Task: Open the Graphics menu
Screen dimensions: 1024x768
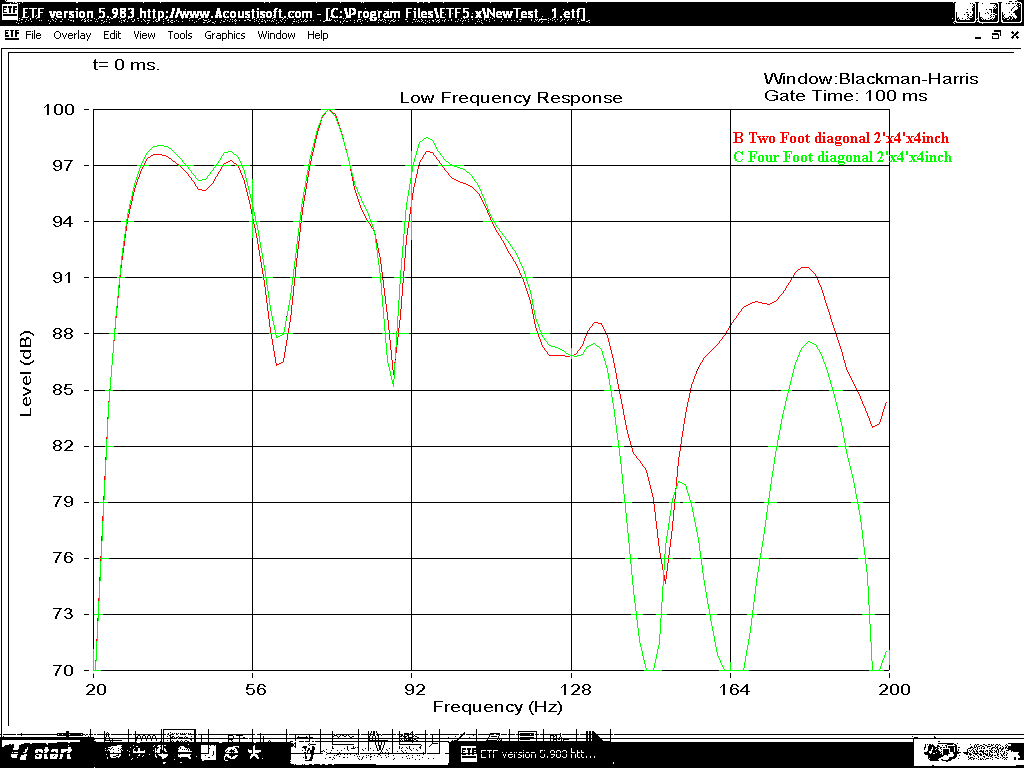Action: [x=224, y=35]
